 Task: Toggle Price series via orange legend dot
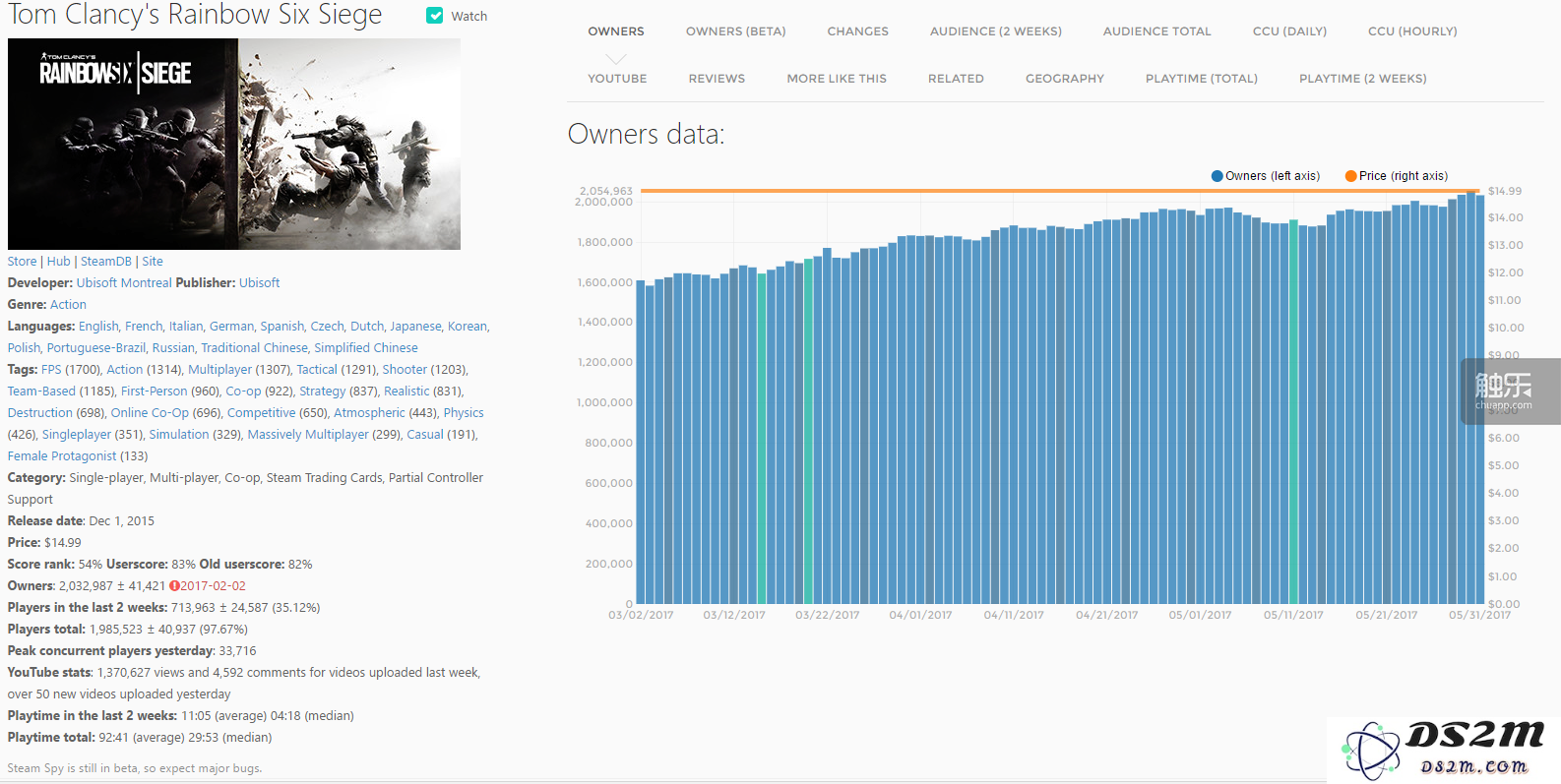point(1351,176)
